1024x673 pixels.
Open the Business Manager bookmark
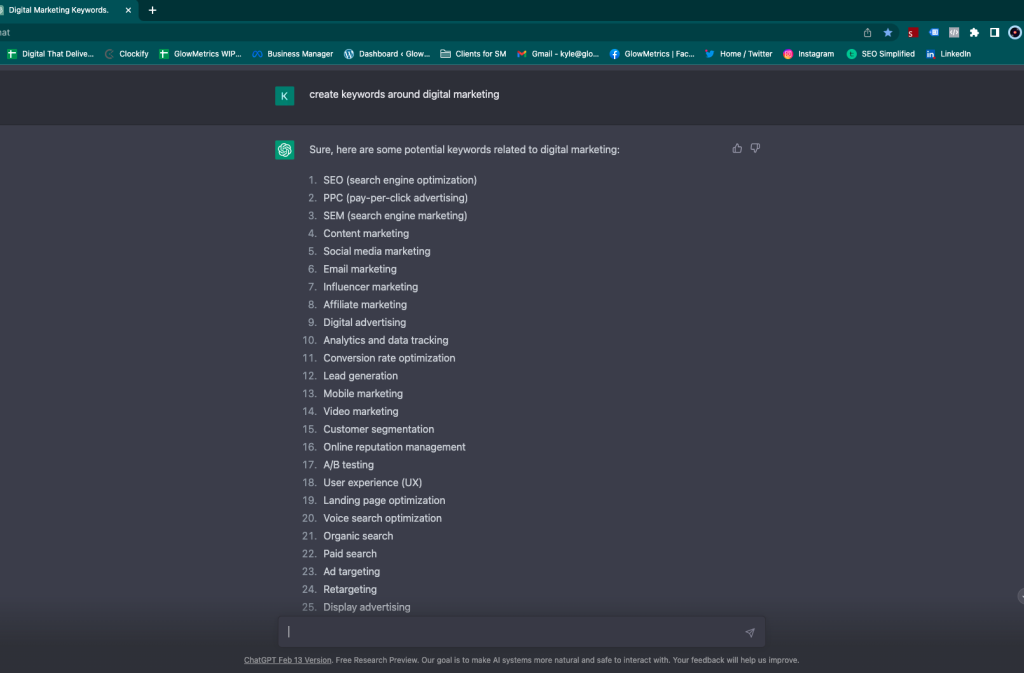[292, 54]
